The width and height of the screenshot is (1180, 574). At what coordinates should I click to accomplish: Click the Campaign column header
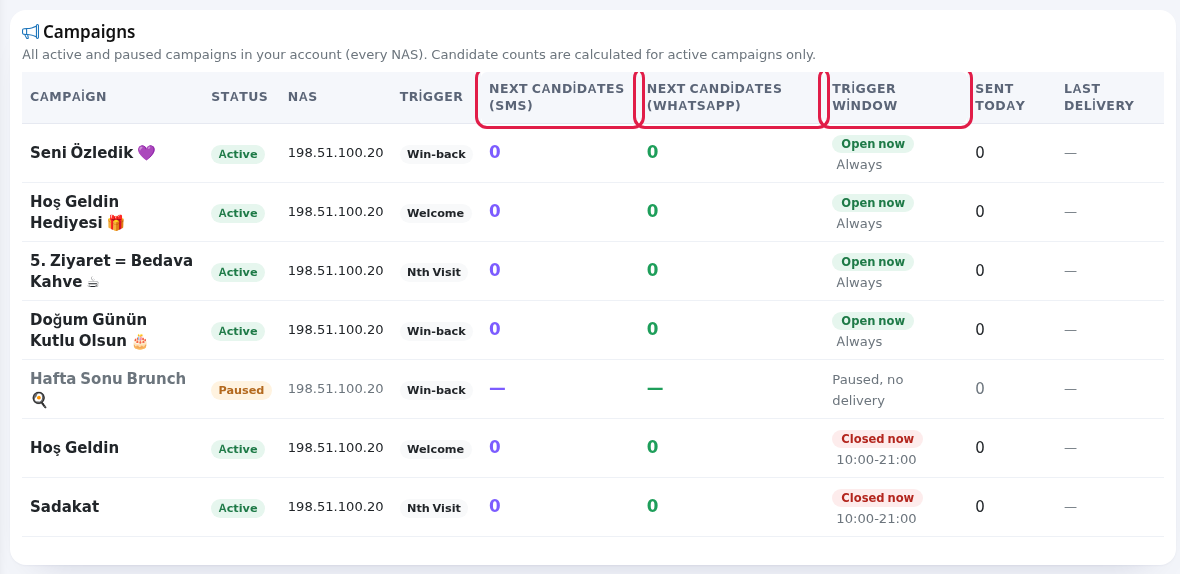68,97
